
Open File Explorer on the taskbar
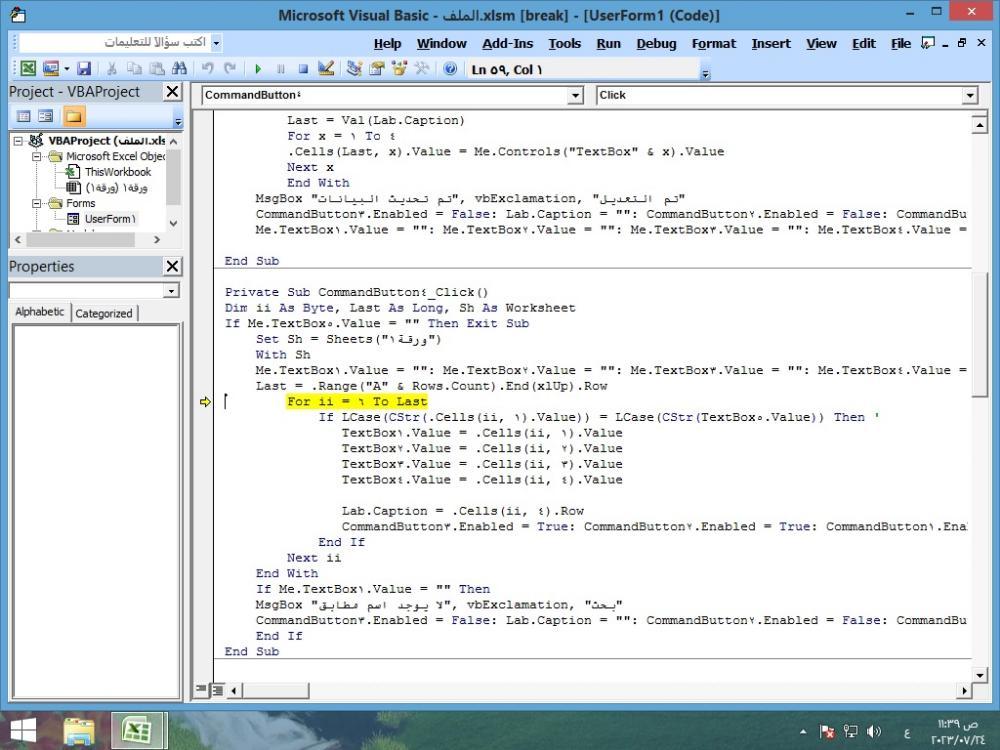[79, 731]
